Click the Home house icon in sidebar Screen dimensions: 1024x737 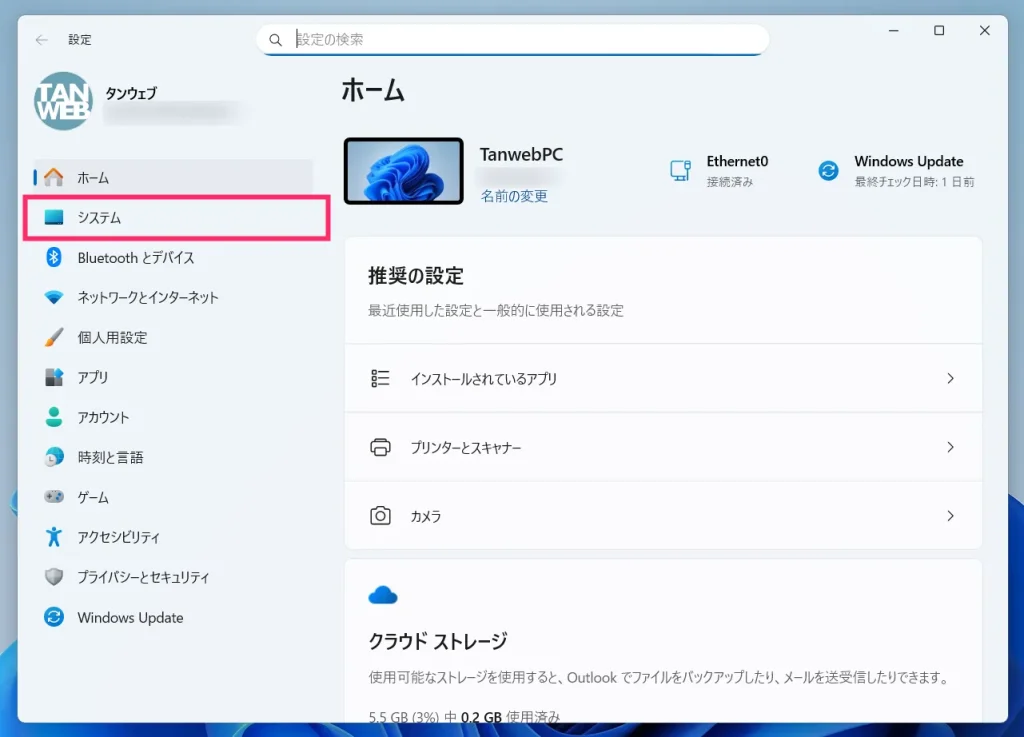54,177
